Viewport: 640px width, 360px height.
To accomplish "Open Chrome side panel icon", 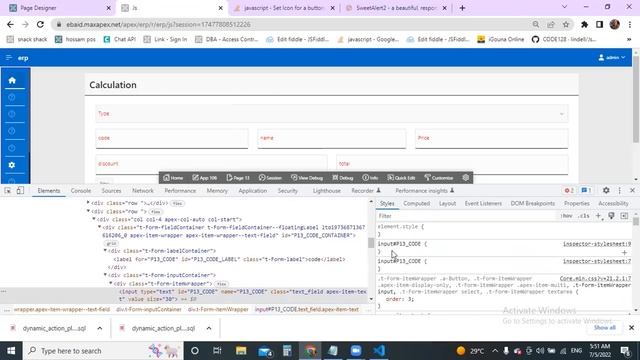I will pyautogui.click(x=599, y=24).
